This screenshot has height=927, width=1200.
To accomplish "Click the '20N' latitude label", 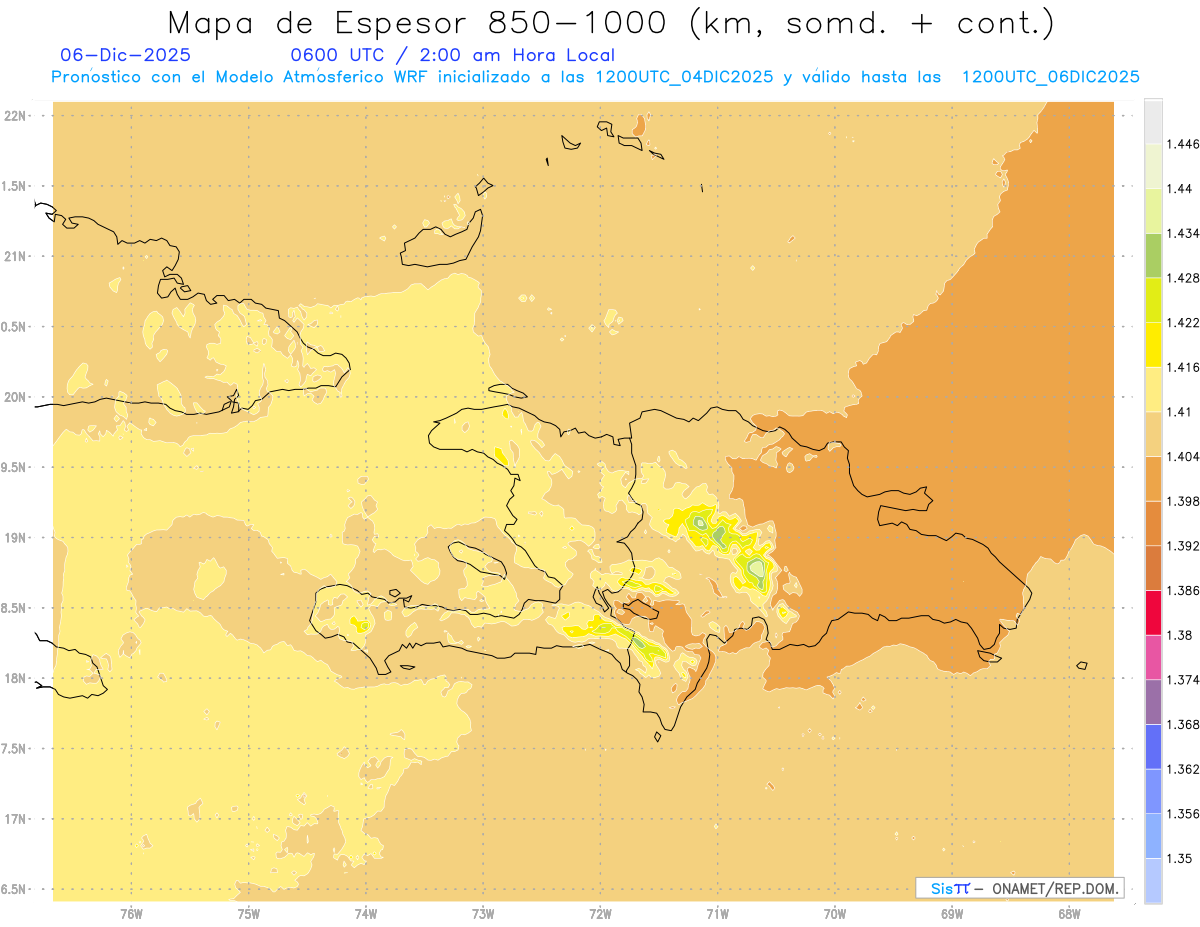I will click(15, 398).
